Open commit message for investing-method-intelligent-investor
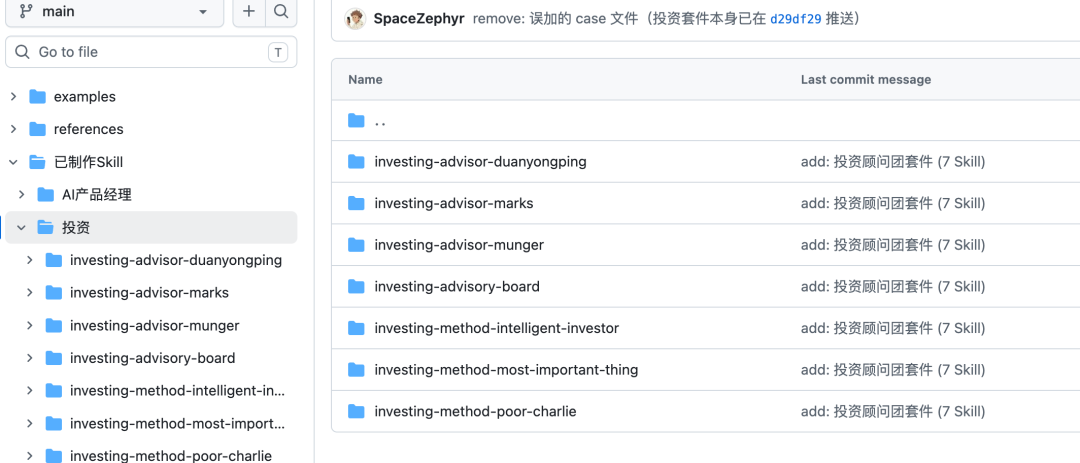1080x463 pixels. click(893, 328)
